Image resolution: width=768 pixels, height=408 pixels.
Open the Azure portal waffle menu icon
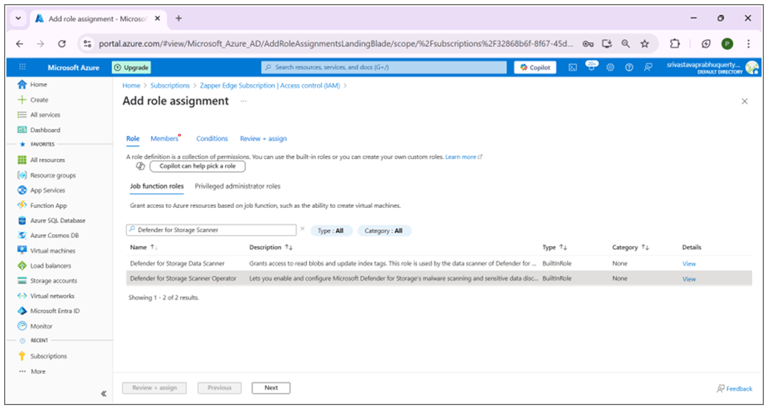pos(22,67)
